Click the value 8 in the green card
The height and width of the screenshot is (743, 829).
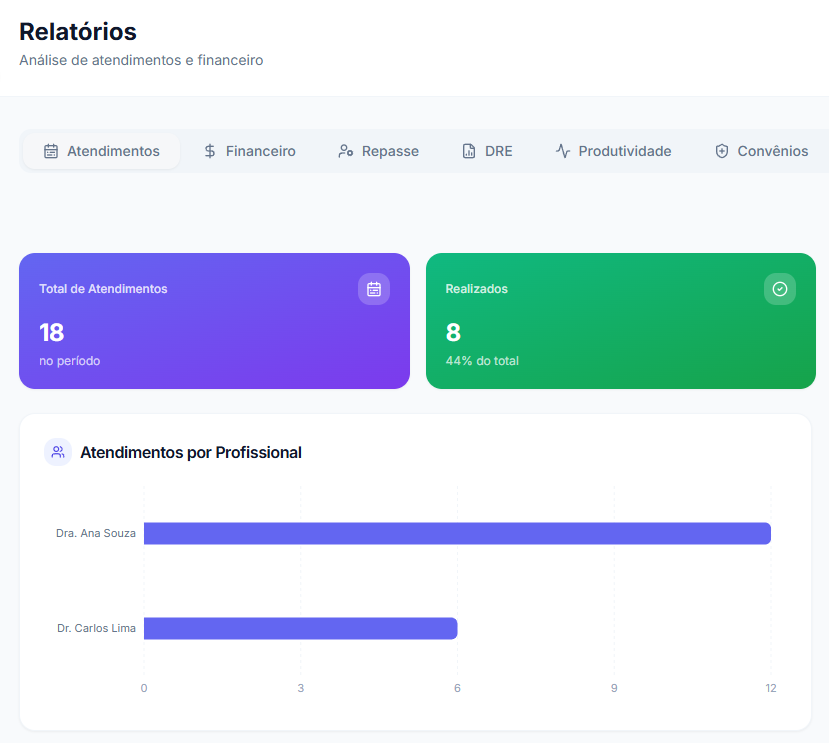(x=453, y=333)
